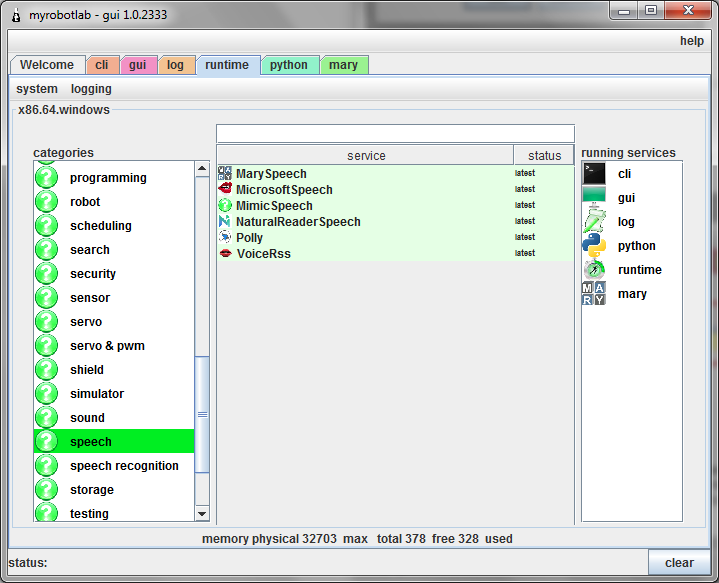Click the log pencil icon in running services
719x583 pixels.
point(594,222)
